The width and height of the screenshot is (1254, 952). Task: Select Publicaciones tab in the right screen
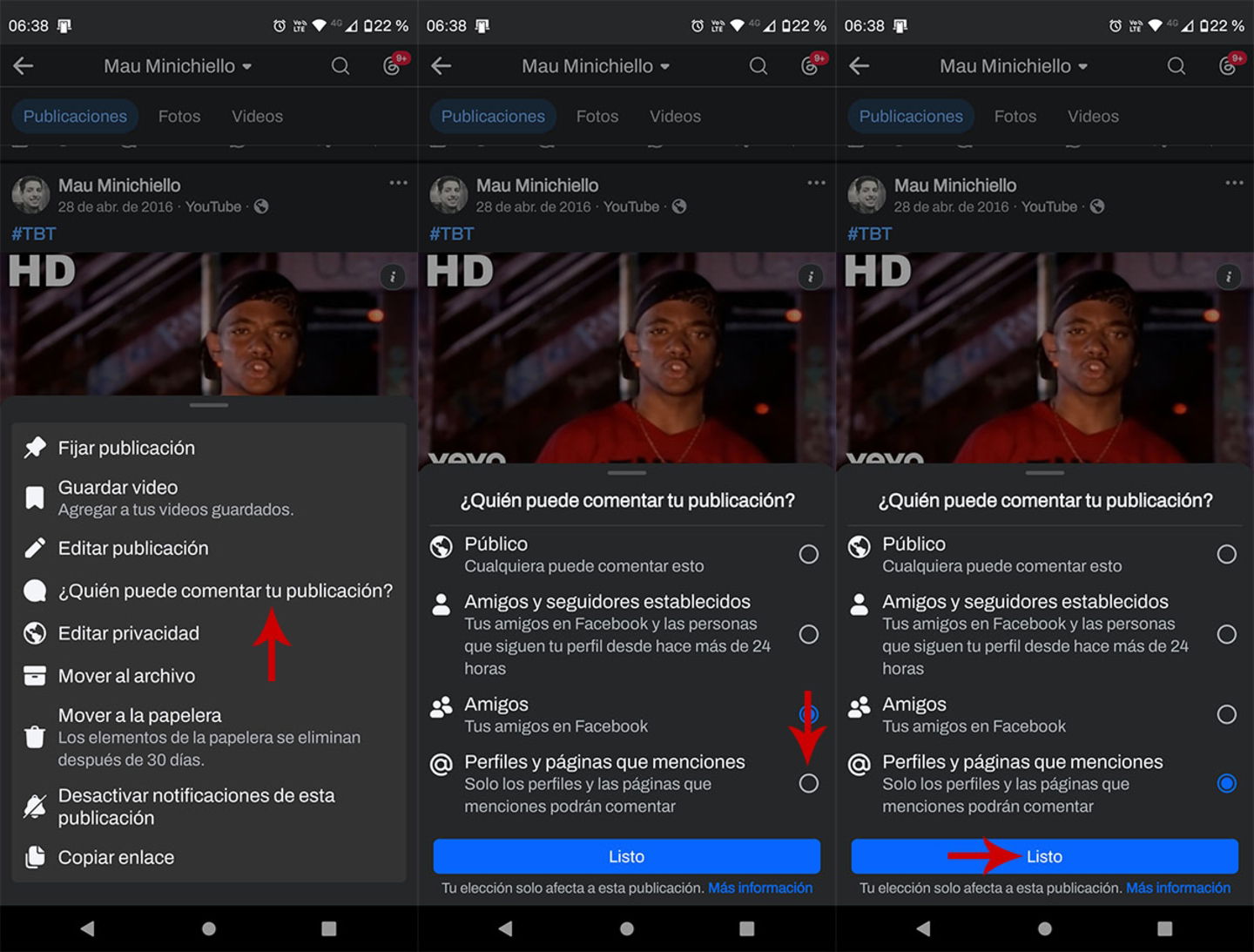pos(911,116)
